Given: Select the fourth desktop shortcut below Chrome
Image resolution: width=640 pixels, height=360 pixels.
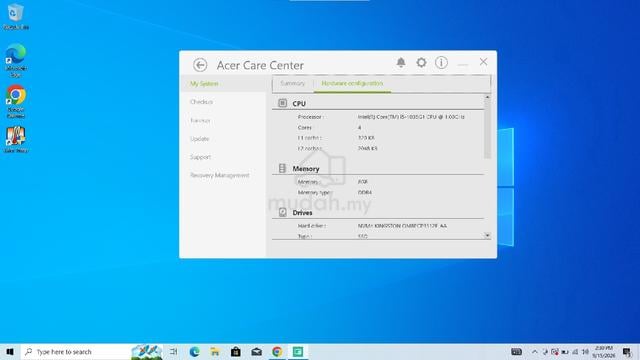Looking at the screenshot, I should pyautogui.click(x=16, y=140).
